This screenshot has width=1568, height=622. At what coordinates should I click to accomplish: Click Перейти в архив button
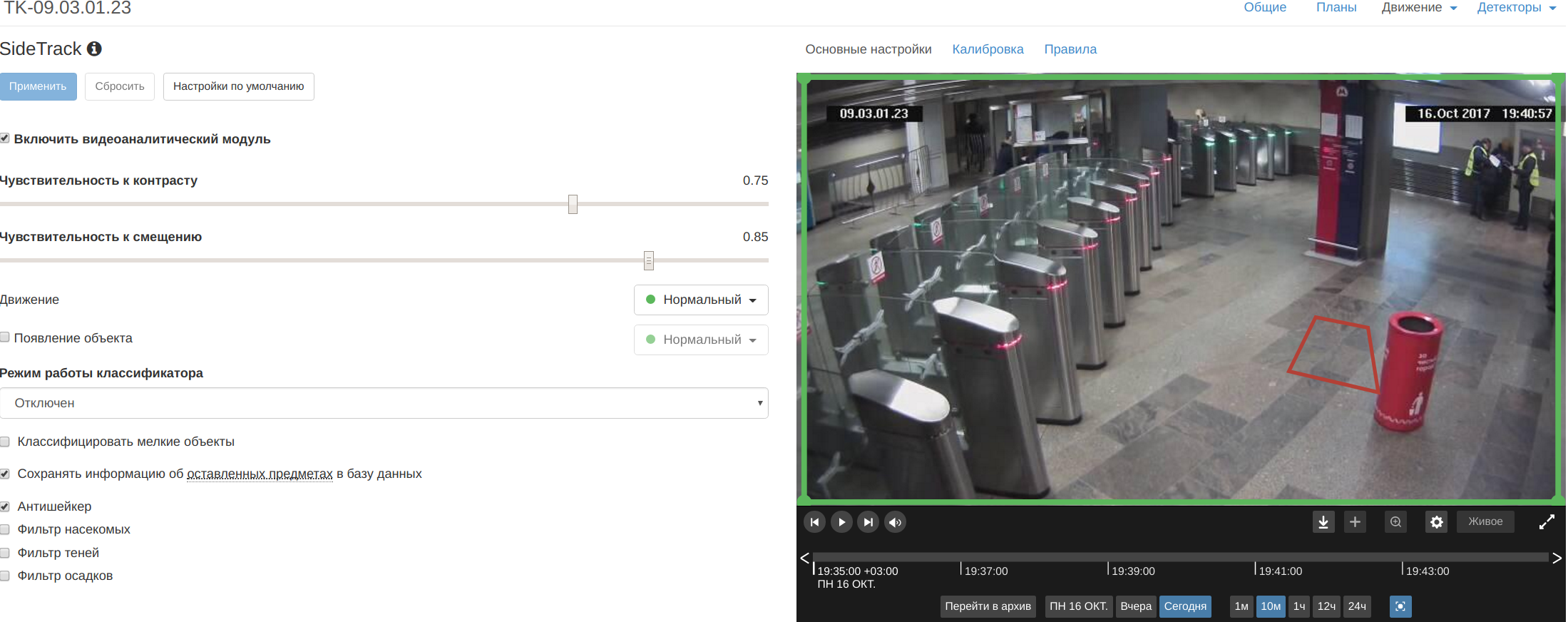(x=988, y=606)
